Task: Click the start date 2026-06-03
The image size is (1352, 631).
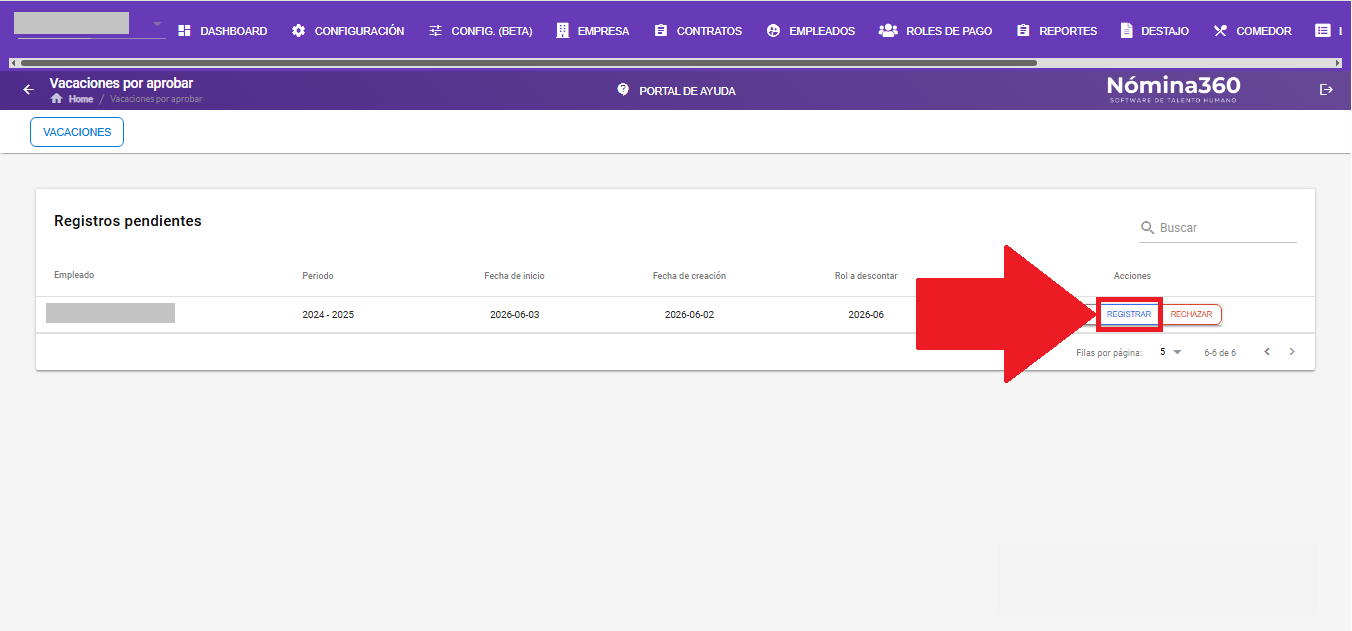Action: [x=514, y=315]
